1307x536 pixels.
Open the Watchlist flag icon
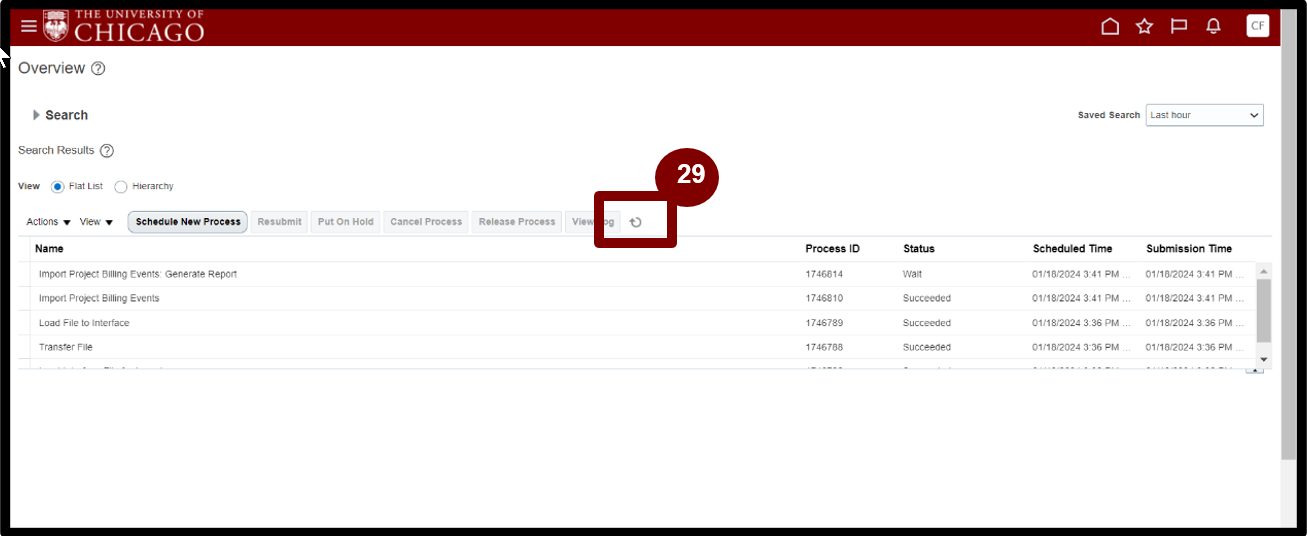pos(1179,26)
